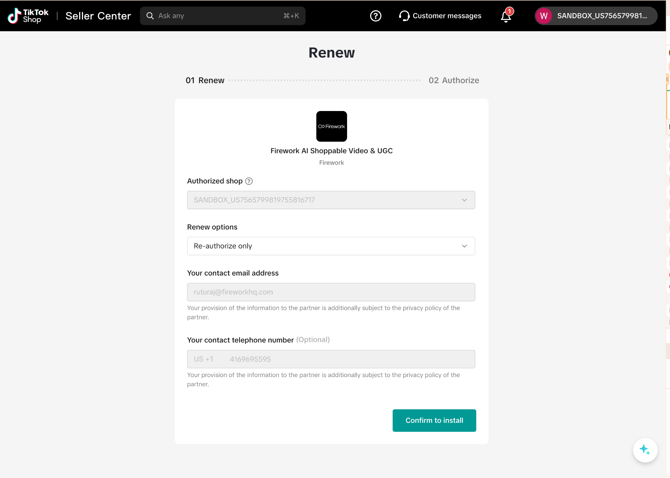
Task: Click the magnifier icon in search bar
Action: pos(150,16)
